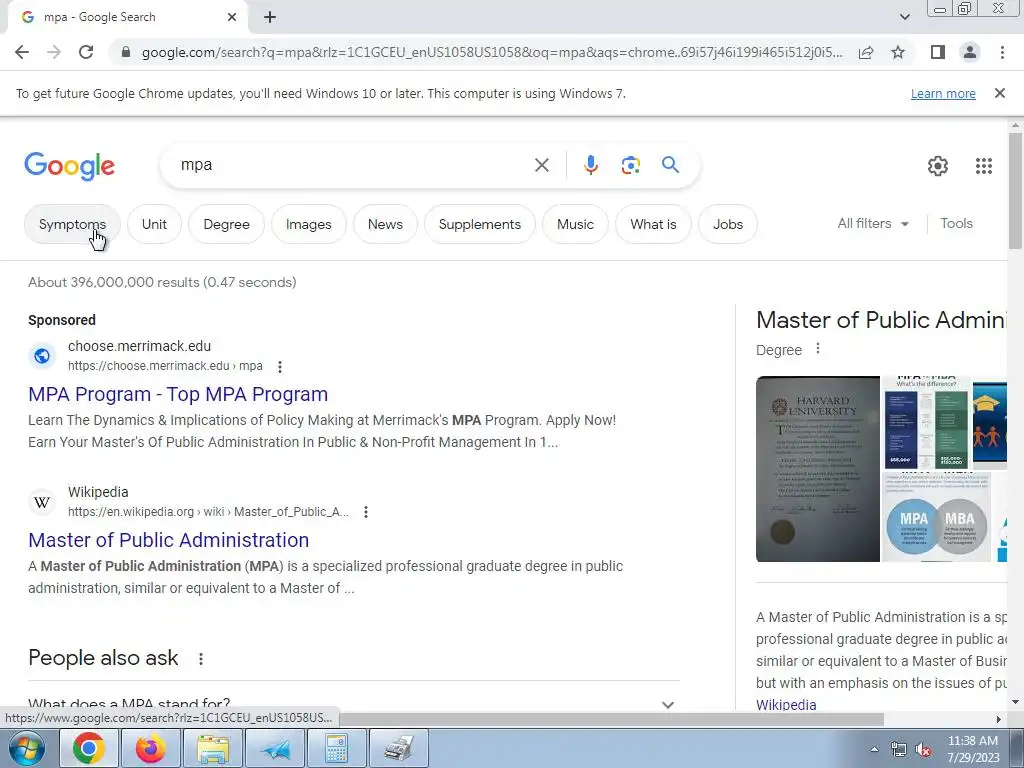Open the tab search dropdown arrow
This screenshot has width=1024, height=768.
coord(904,17)
